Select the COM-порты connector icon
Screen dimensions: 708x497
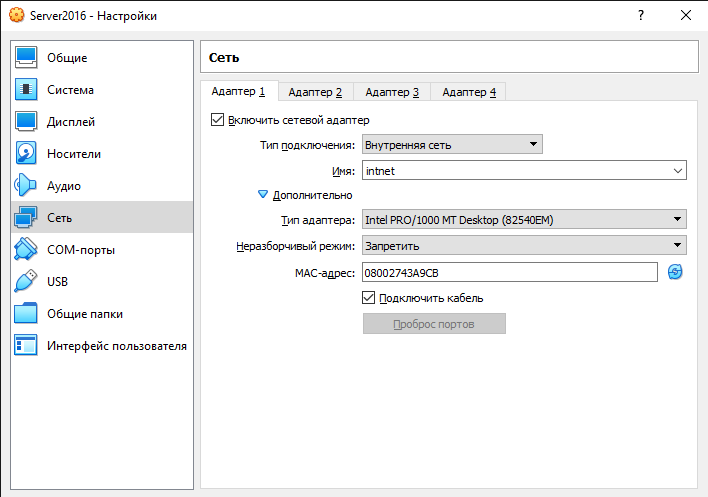tap(26, 250)
